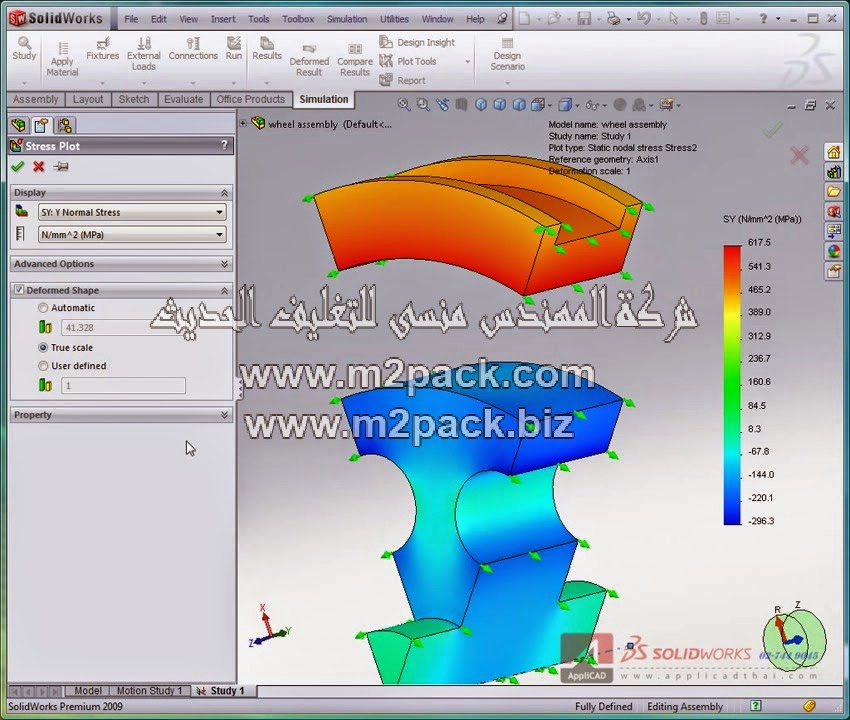Click the 617.5 maximum legend value

coord(759,242)
